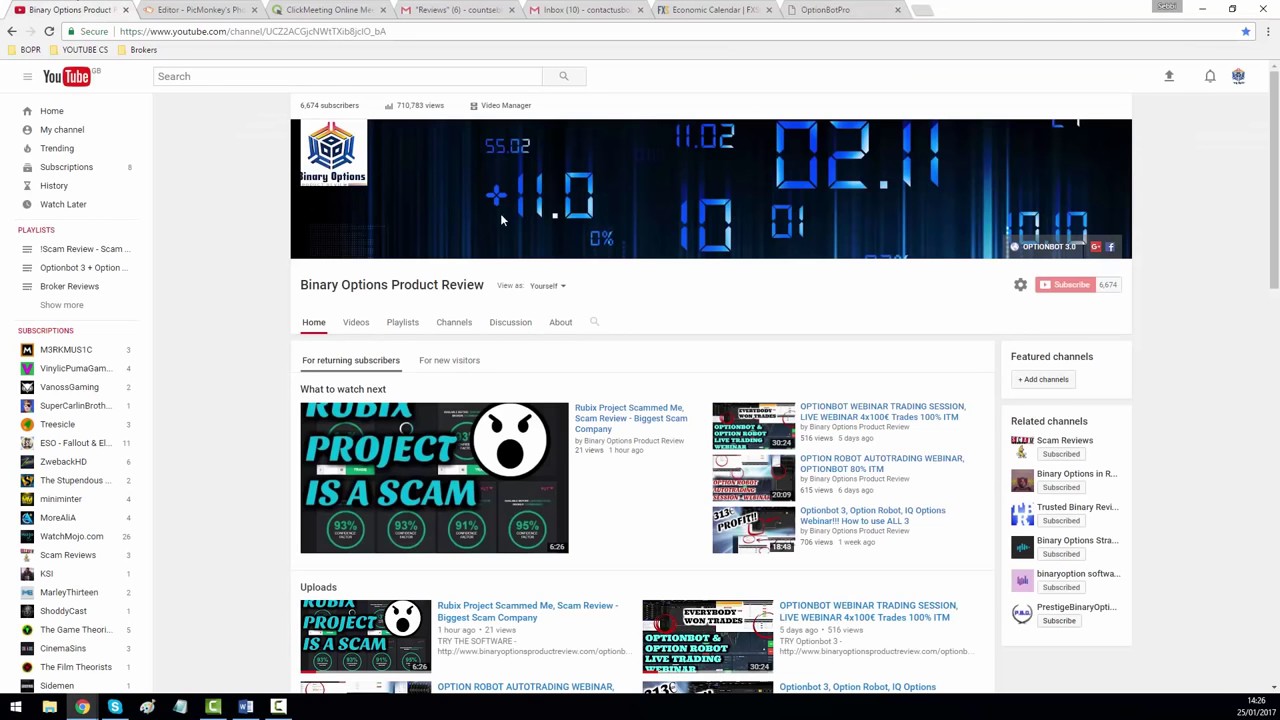1280x720 pixels.
Task: Open OPTIONBOT WEBINAR 30:24 video thumbnail
Action: [x=753, y=425]
